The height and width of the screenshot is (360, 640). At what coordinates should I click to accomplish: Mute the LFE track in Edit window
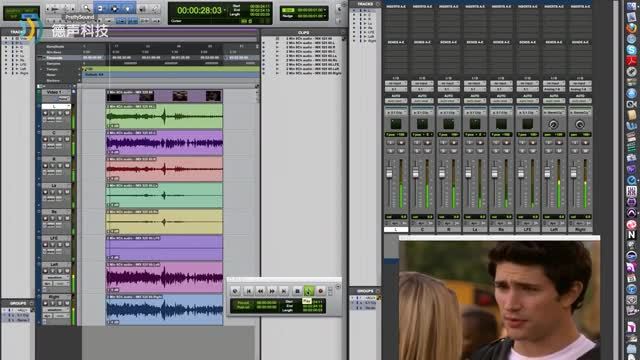67,245
